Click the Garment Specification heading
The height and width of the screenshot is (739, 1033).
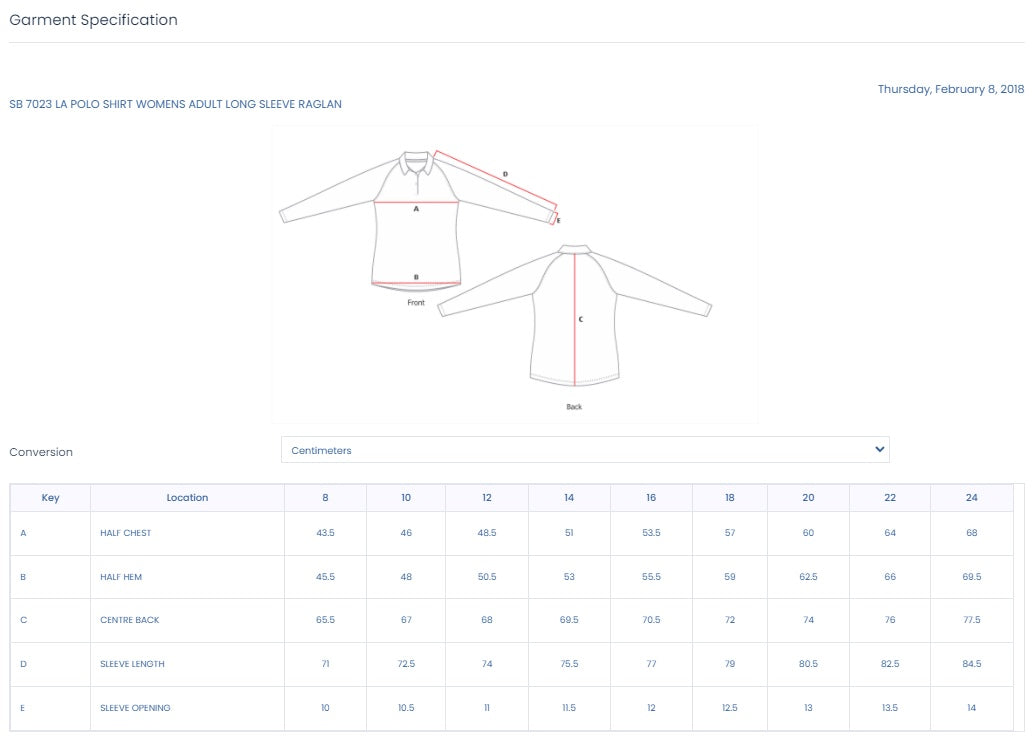pos(93,20)
